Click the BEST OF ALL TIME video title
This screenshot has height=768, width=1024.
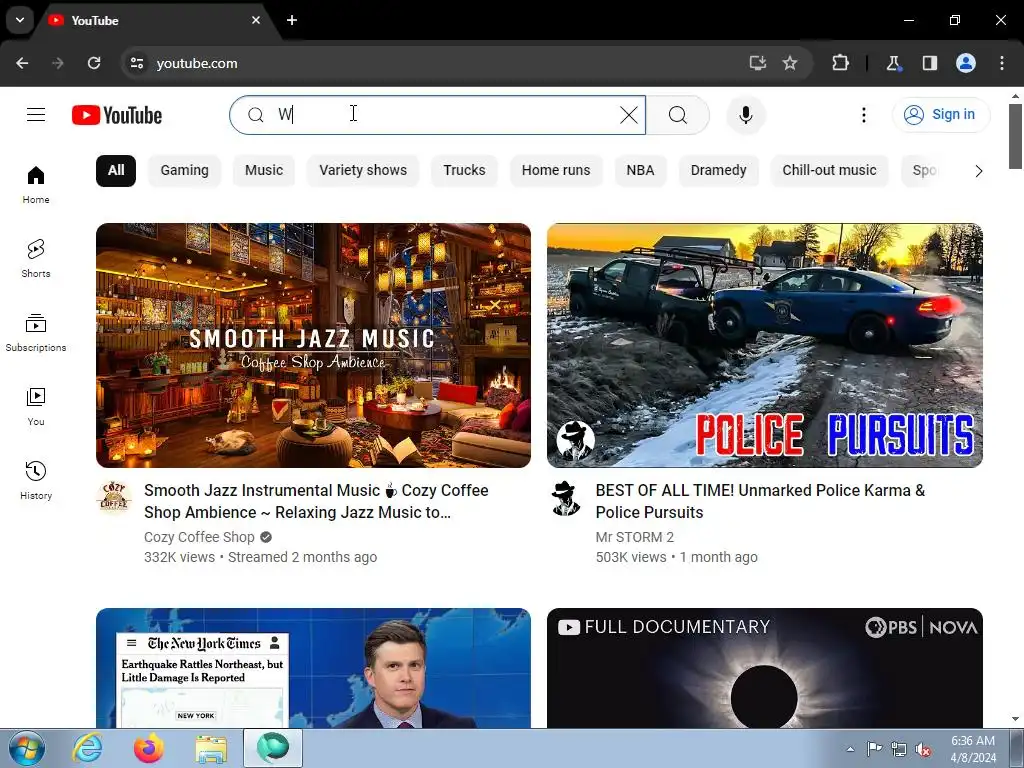(x=760, y=502)
